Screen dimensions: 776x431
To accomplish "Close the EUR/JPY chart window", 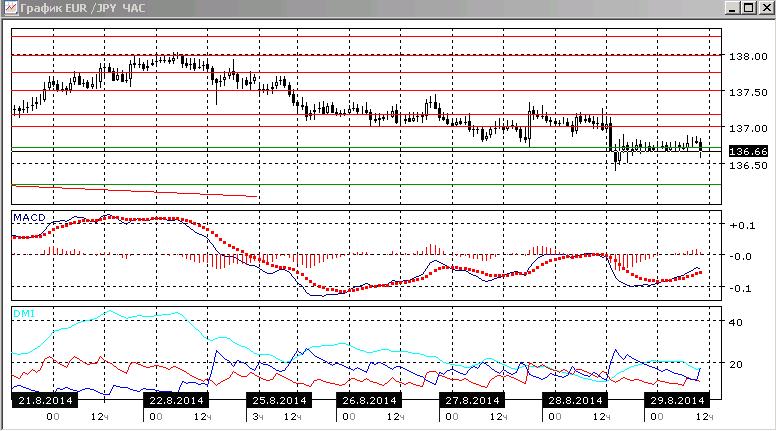I will pyautogui.click(x=765, y=8).
